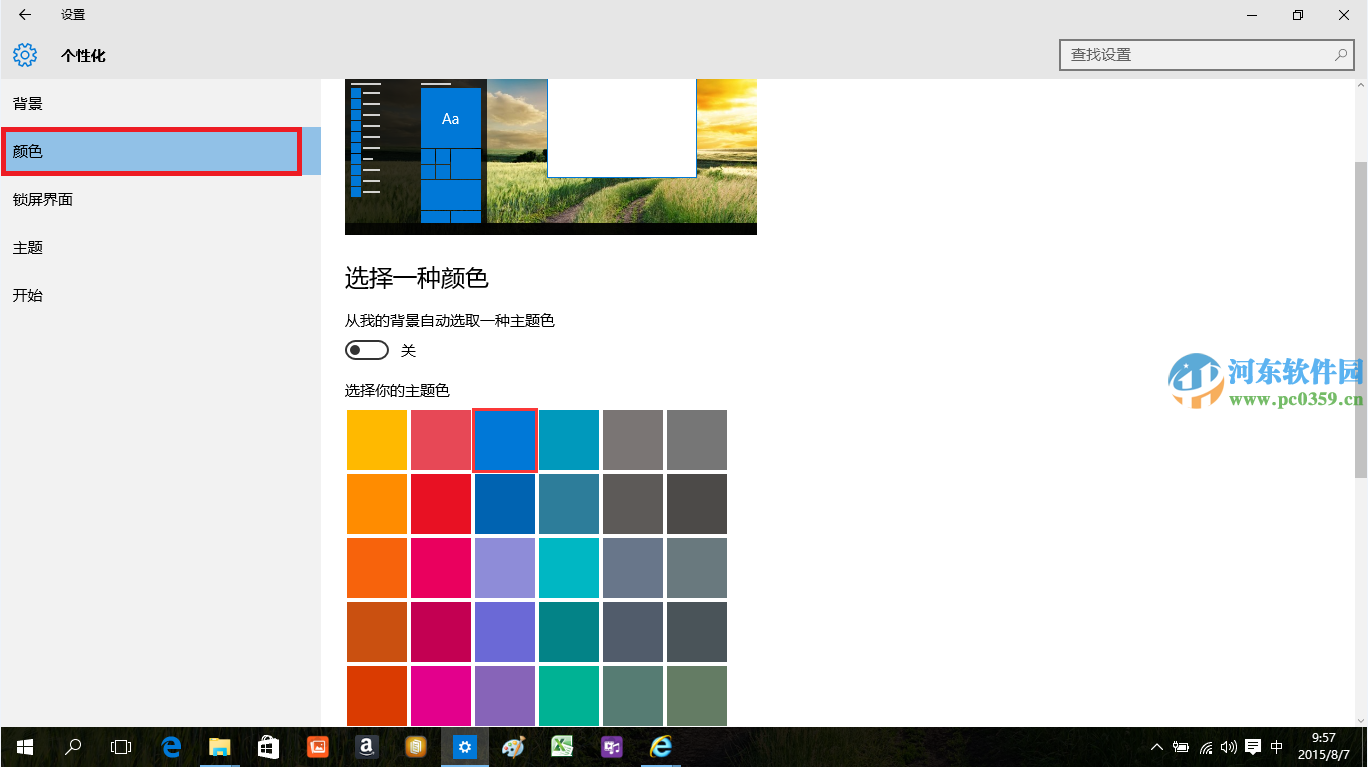The width and height of the screenshot is (1368, 767).
Task: Open the Photos app from the taskbar
Action: 317,746
